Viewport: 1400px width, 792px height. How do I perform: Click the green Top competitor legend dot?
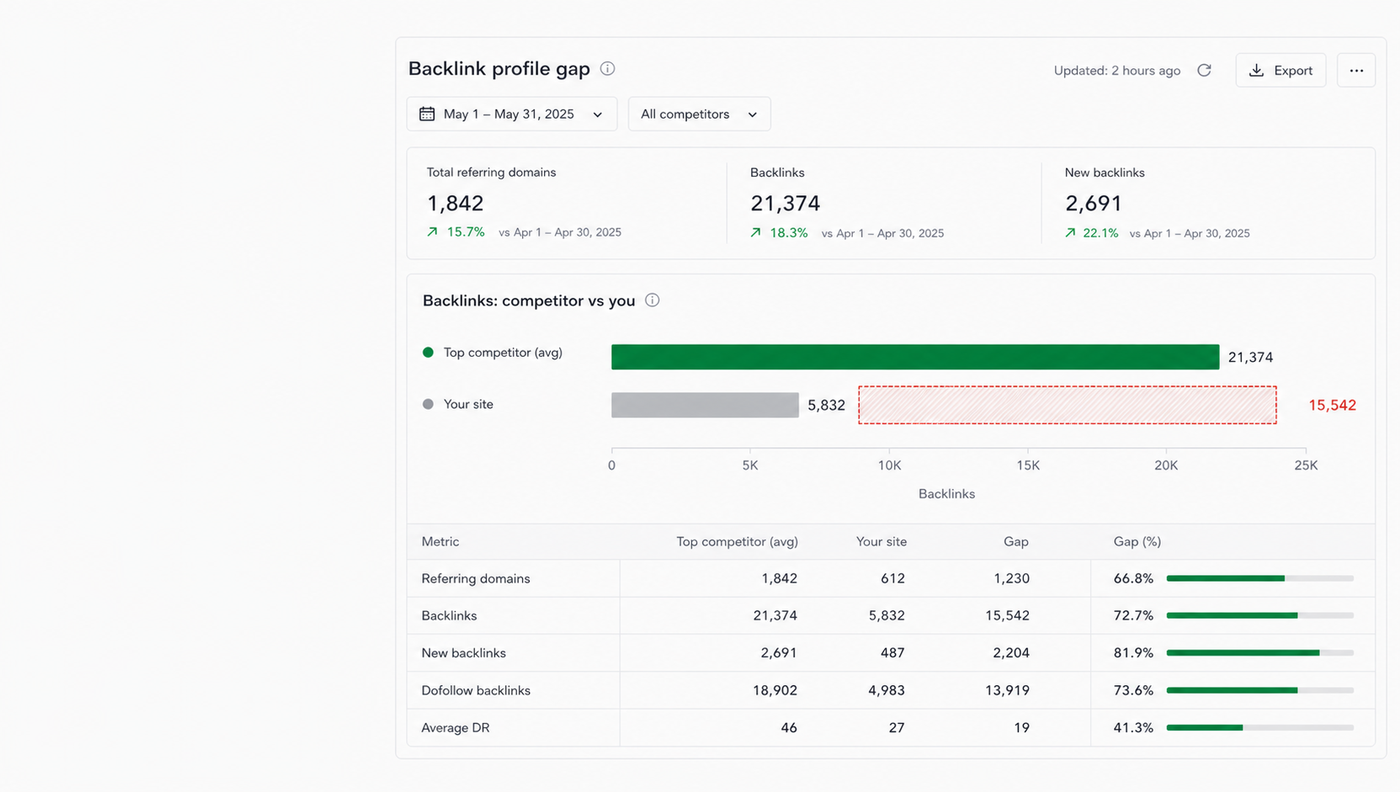point(428,352)
